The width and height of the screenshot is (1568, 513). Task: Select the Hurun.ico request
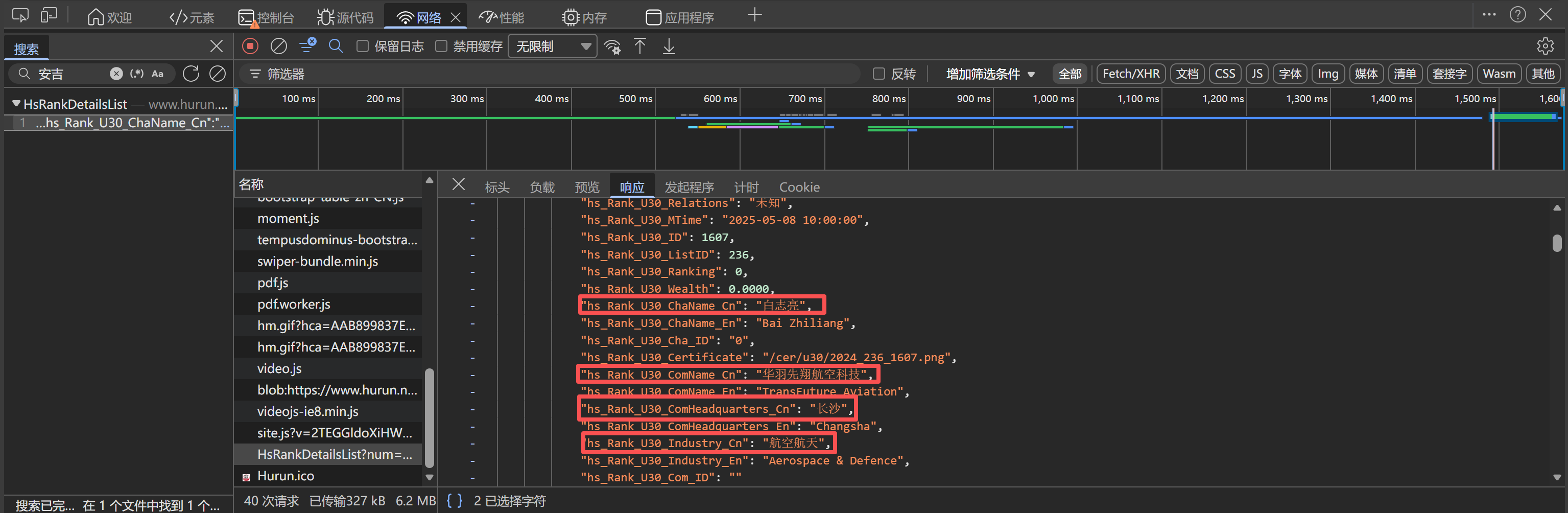tap(327, 475)
